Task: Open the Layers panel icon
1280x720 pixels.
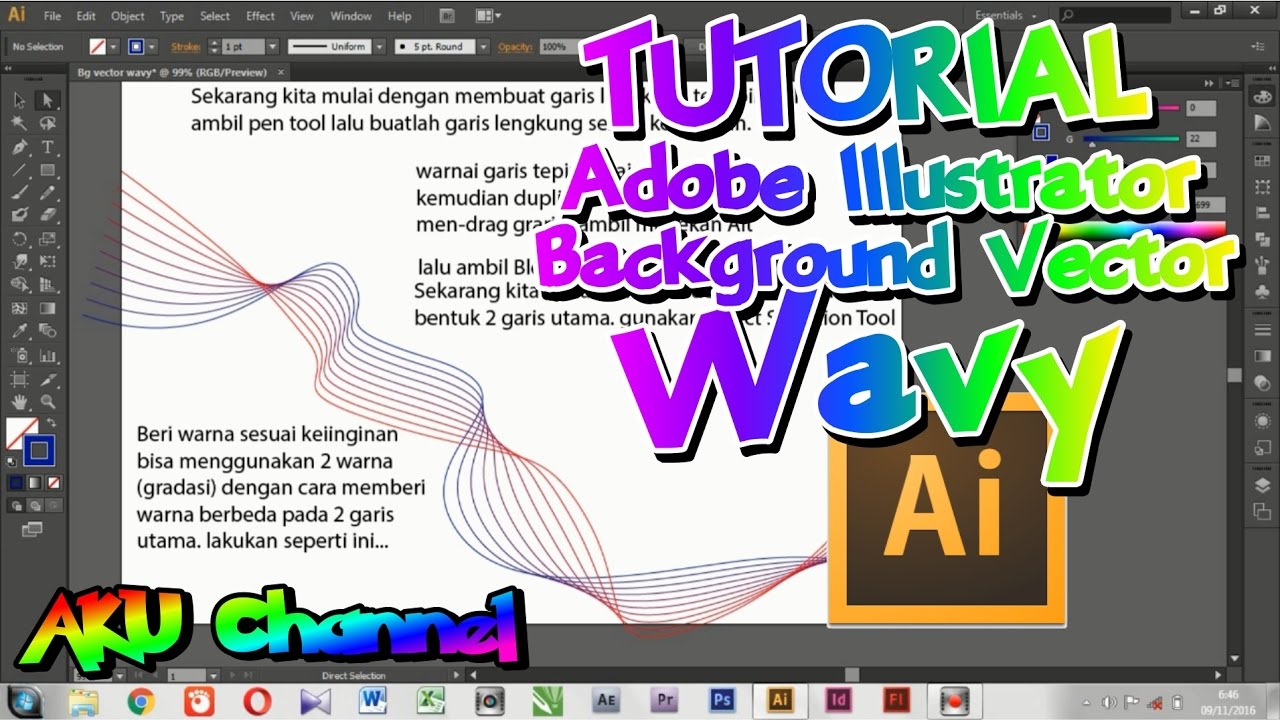Action: point(1262,486)
